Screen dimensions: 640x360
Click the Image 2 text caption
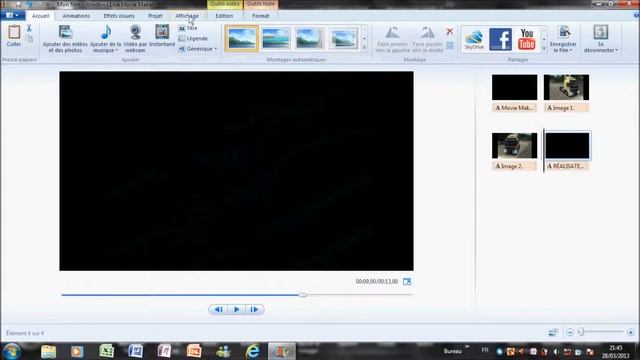(x=514, y=166)
